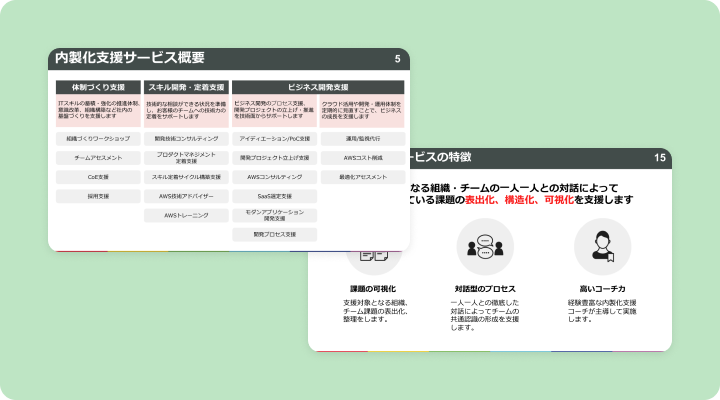The image size is (720, 400).
Task: Click the dialogue process people icon
Action: [485, 246]
